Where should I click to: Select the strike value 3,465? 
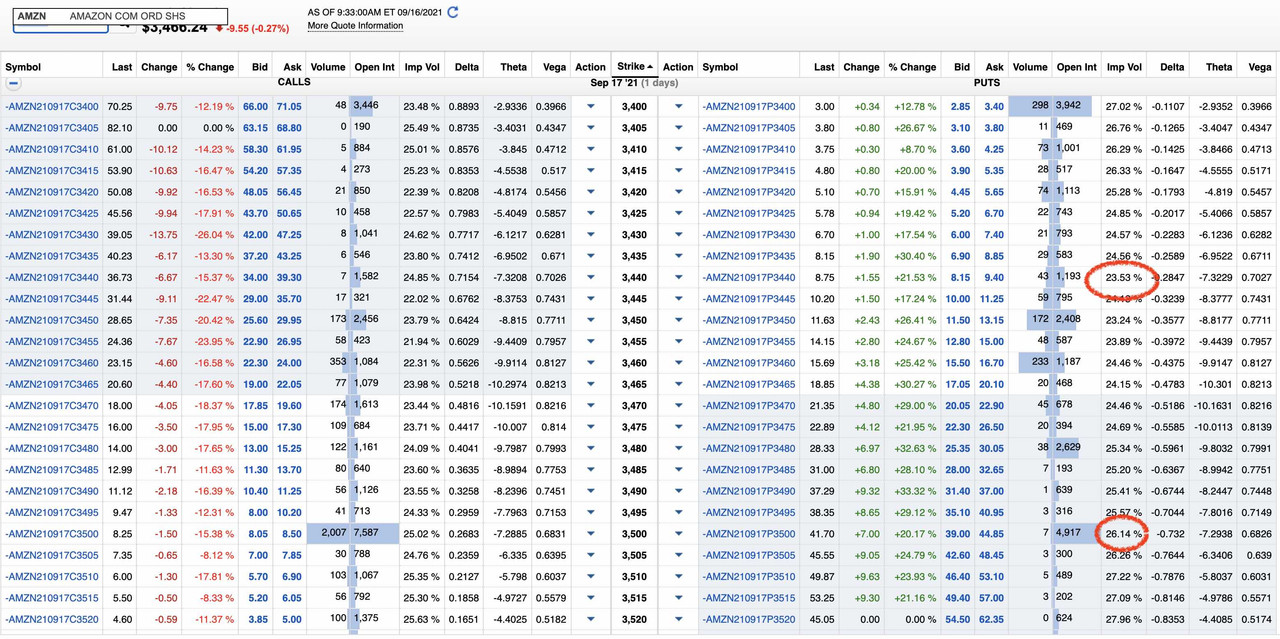pyautogui.click(x=634, y=384)
